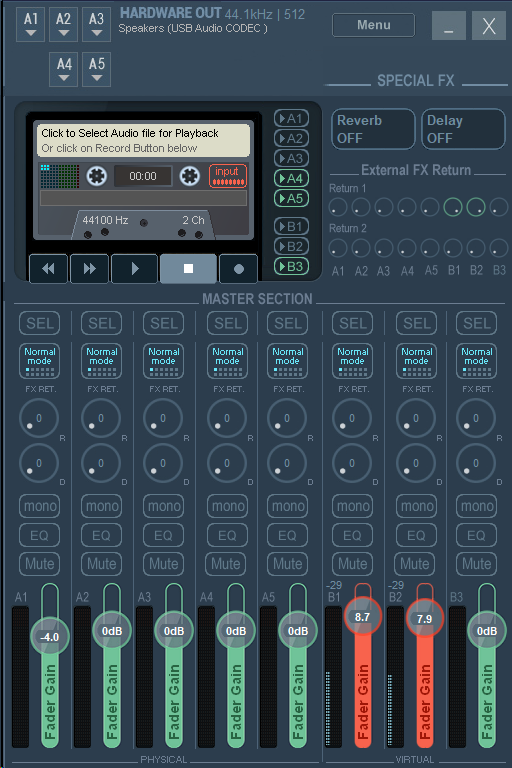512x768 pixels.
Task: Disable recorder routing to A5
Action: point(292,198)
